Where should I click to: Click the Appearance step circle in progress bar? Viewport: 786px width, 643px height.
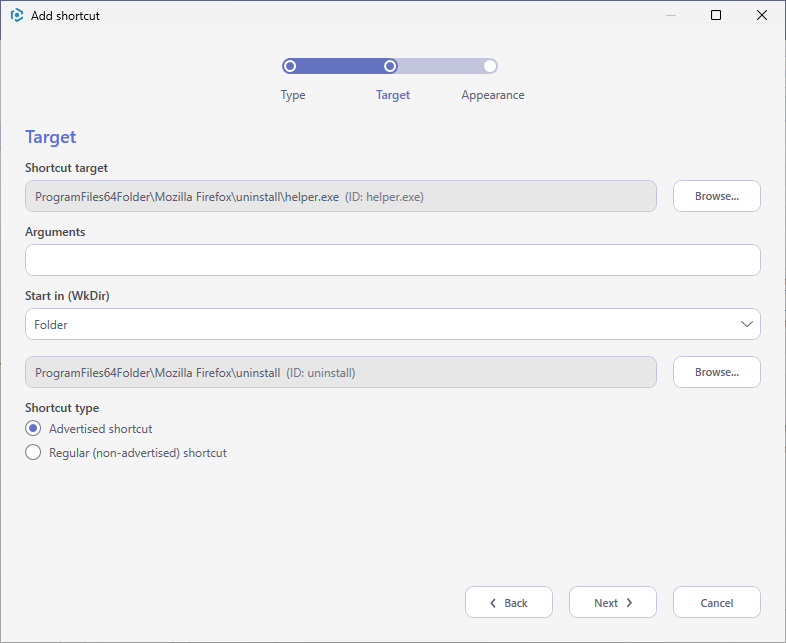490,66
